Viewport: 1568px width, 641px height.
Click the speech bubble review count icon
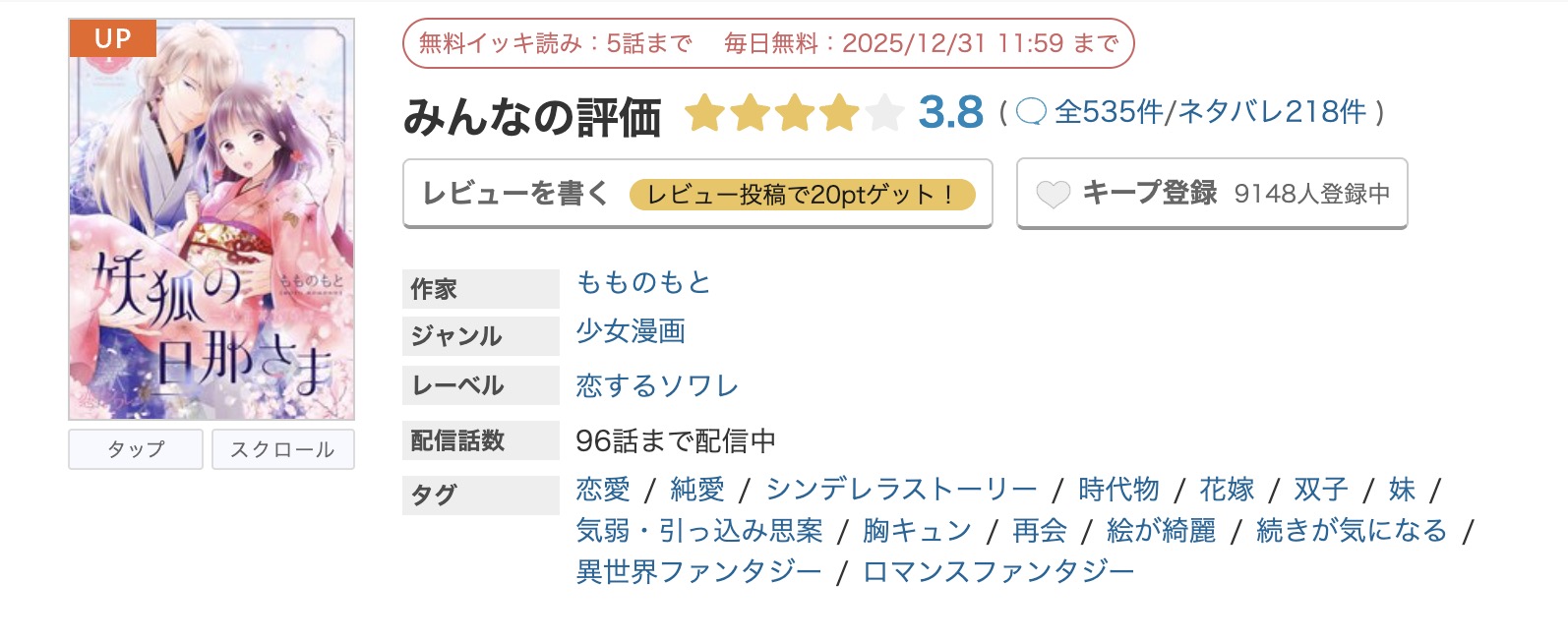click(x=1031, y=113)
